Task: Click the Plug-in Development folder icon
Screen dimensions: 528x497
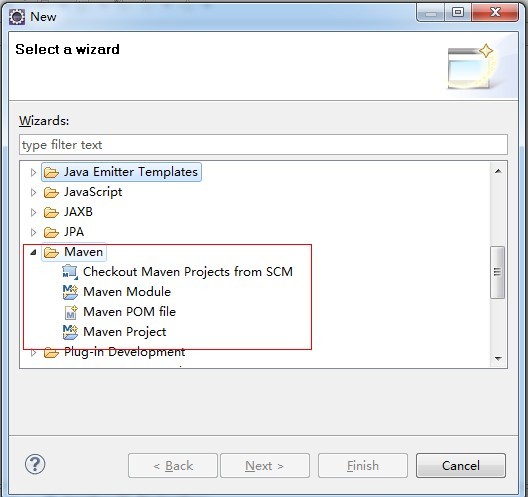Action: pos(51,353)
